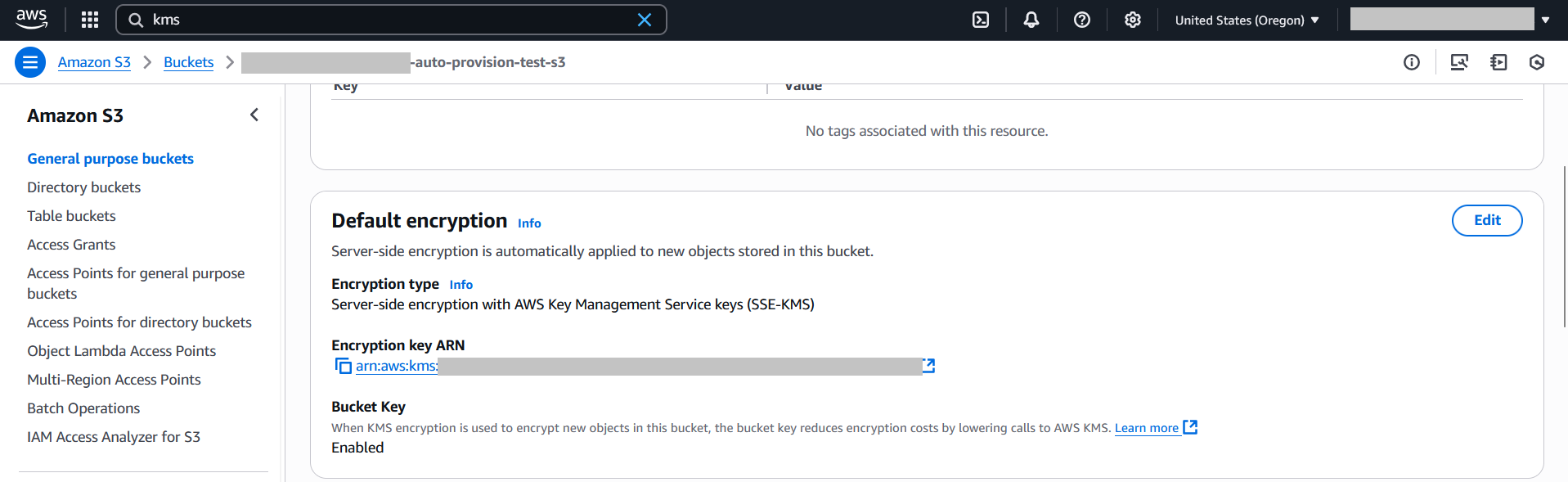
Task: Go to Buckets breadcrumb link
Action: (188, 62)
